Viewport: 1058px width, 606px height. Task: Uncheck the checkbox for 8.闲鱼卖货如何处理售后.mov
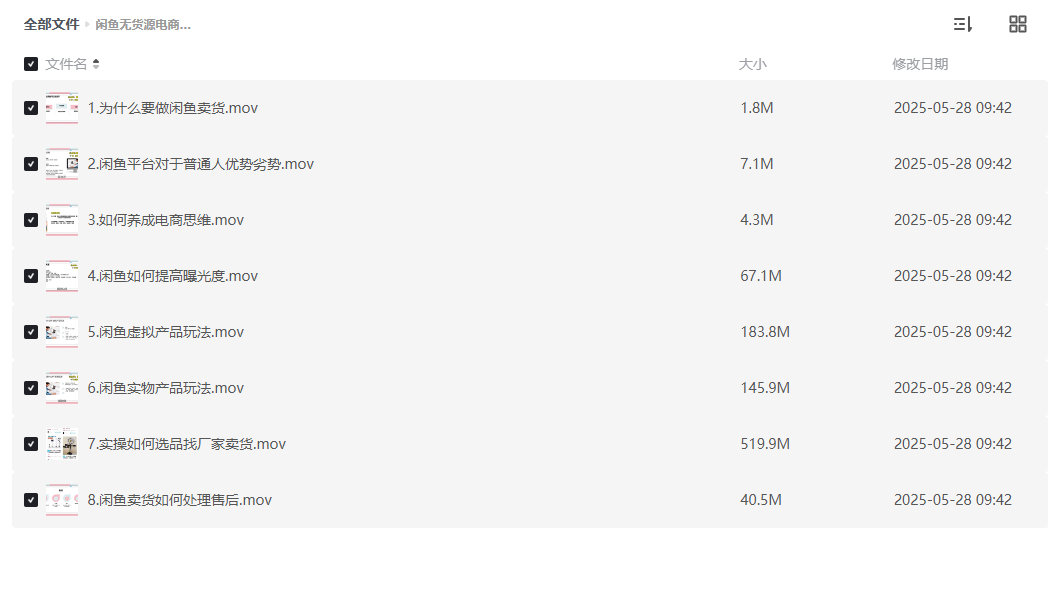[30, 500]
